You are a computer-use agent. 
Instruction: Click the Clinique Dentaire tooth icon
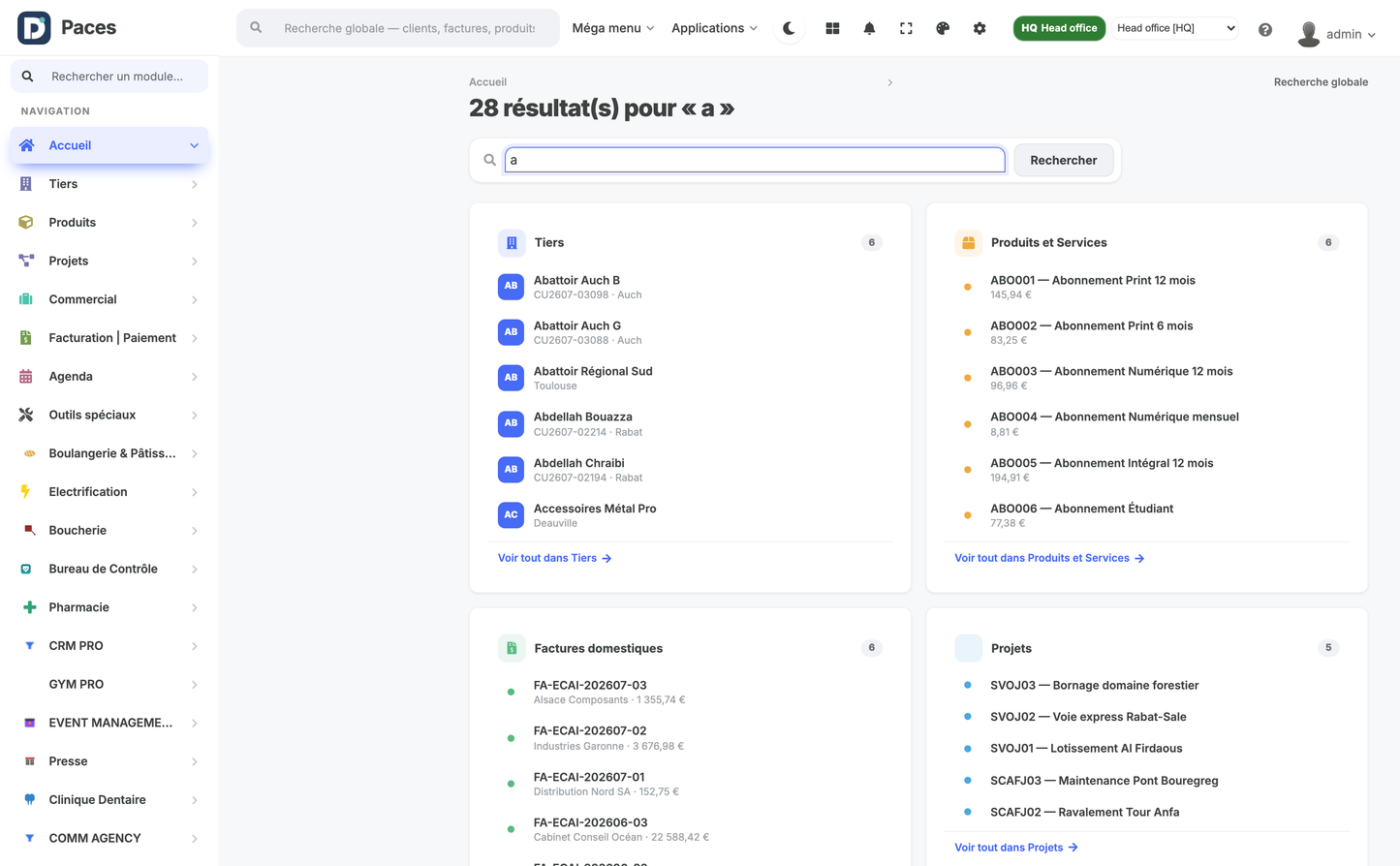[x=29, y=799]
